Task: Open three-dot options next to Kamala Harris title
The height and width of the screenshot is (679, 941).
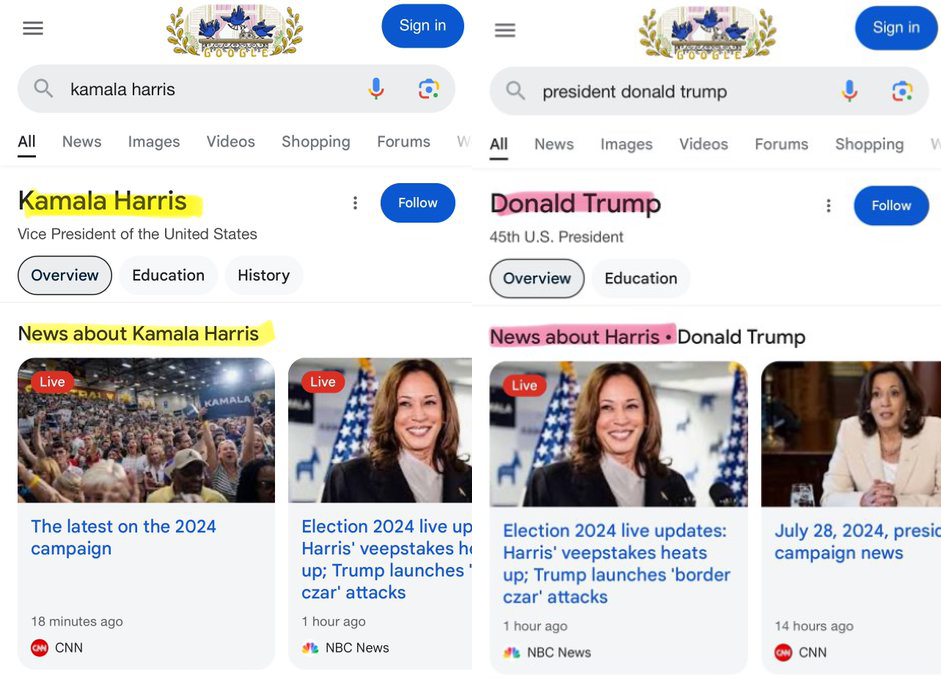Action: [355, 203]
